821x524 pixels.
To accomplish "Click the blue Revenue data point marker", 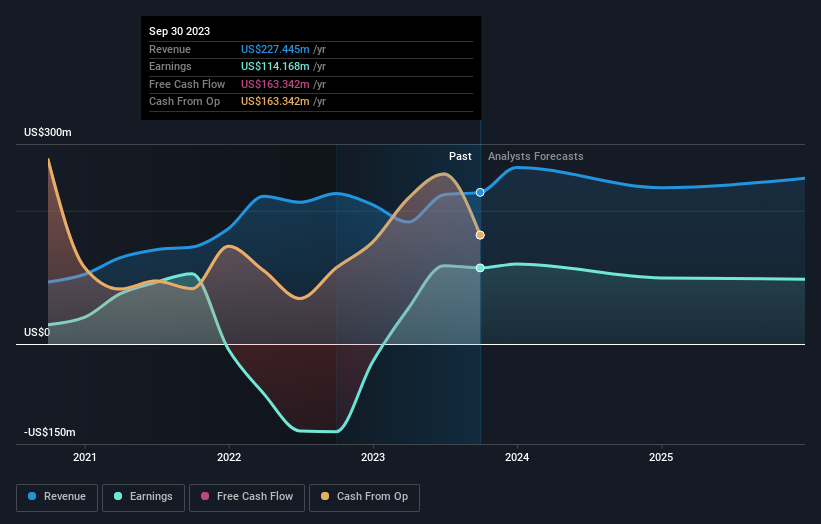I will [480, 193].
